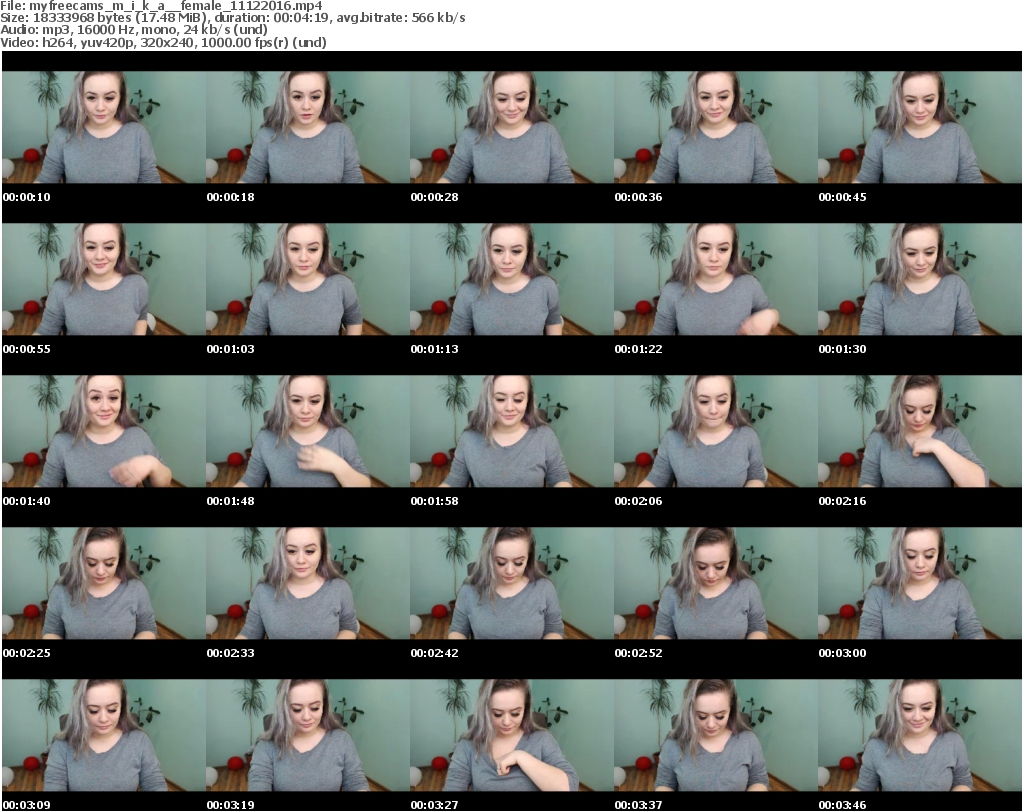Select the frame stamped 00:02:06
This screenshot has height=811, width=1024.
[716, 432]
